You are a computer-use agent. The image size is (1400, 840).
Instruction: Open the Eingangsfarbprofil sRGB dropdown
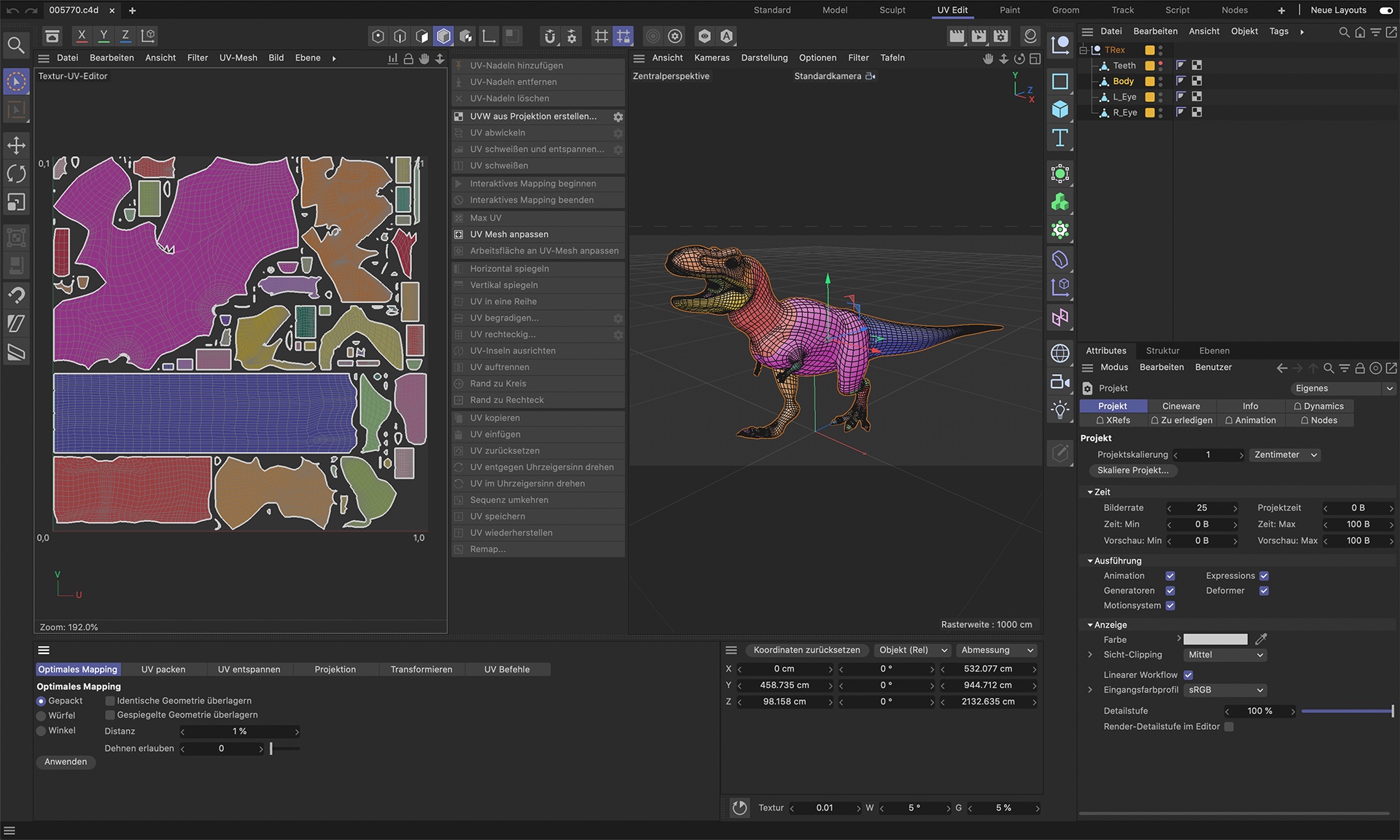1225,690
